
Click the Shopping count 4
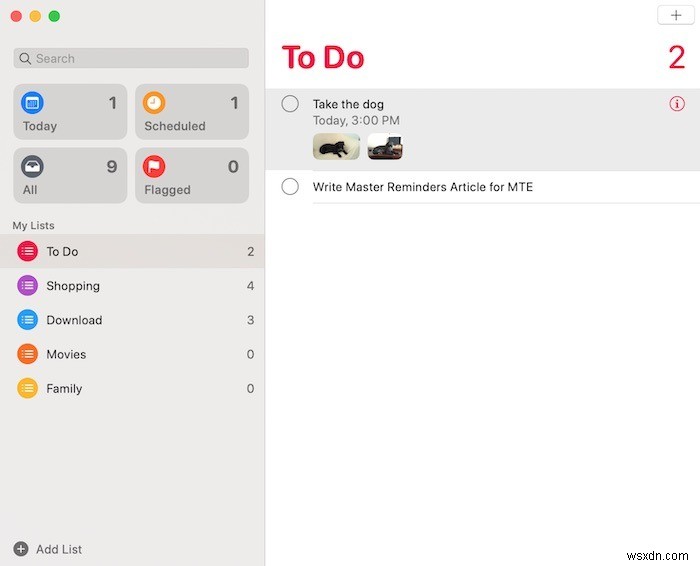(250, 286)
